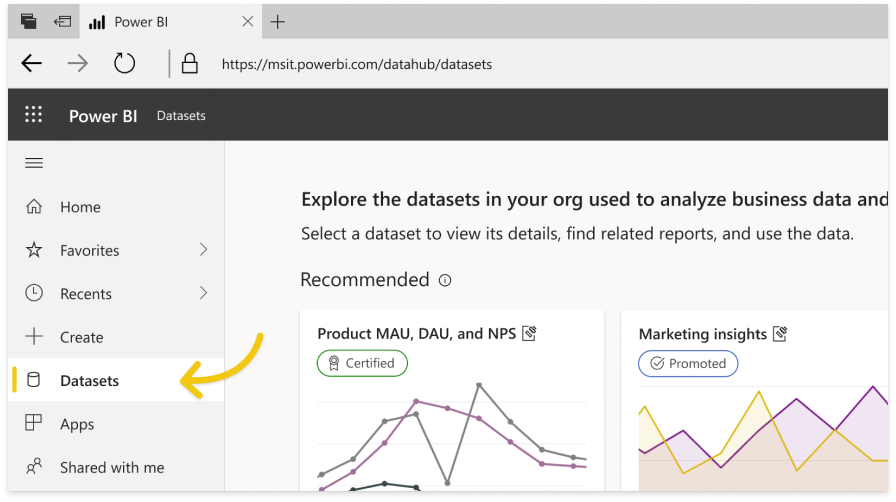Open the app launcher waffle icon
The height and width of the screenshot is (502, 896).
click(x=33, y=115)
